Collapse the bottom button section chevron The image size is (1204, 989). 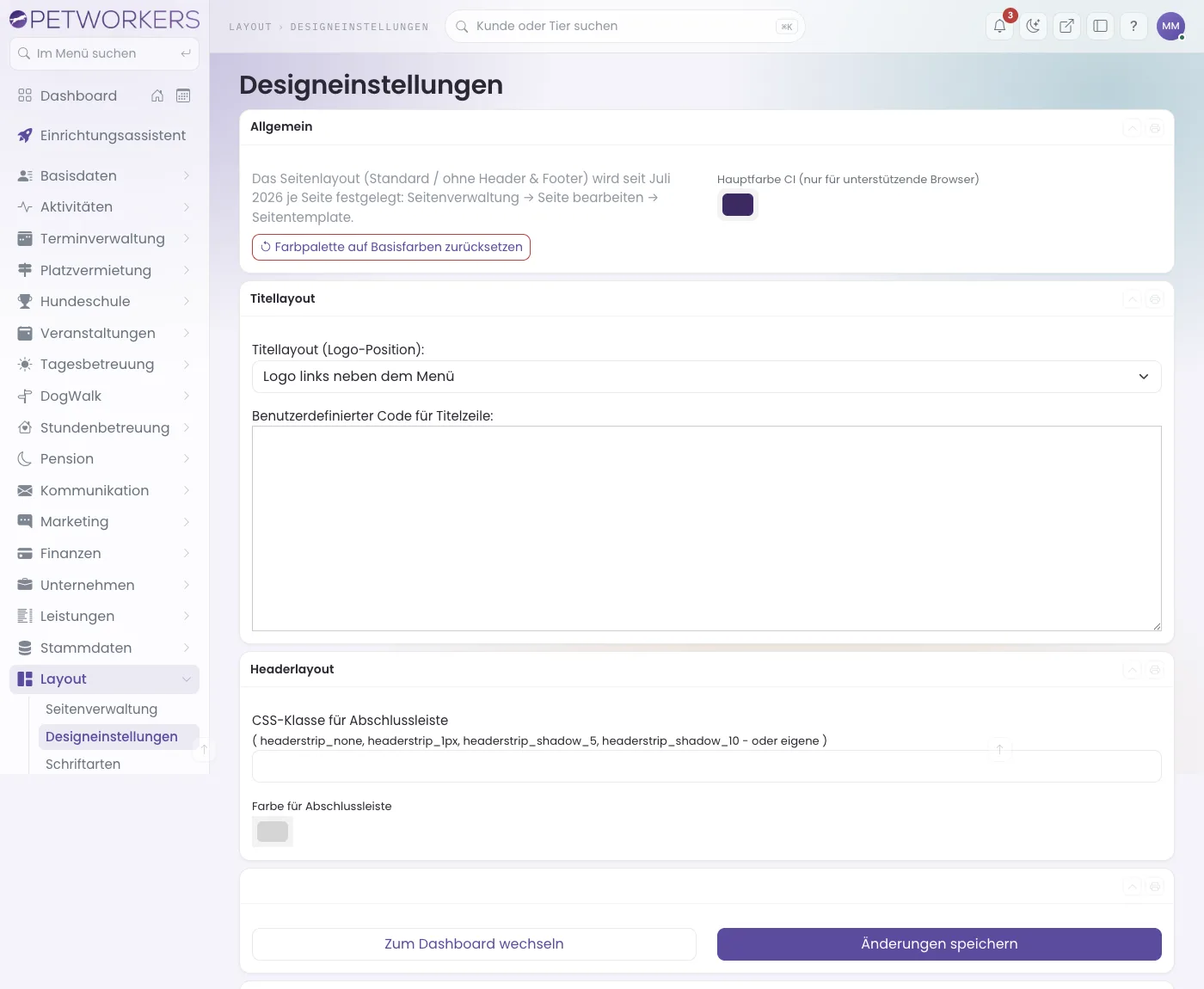click(1133, 886)
